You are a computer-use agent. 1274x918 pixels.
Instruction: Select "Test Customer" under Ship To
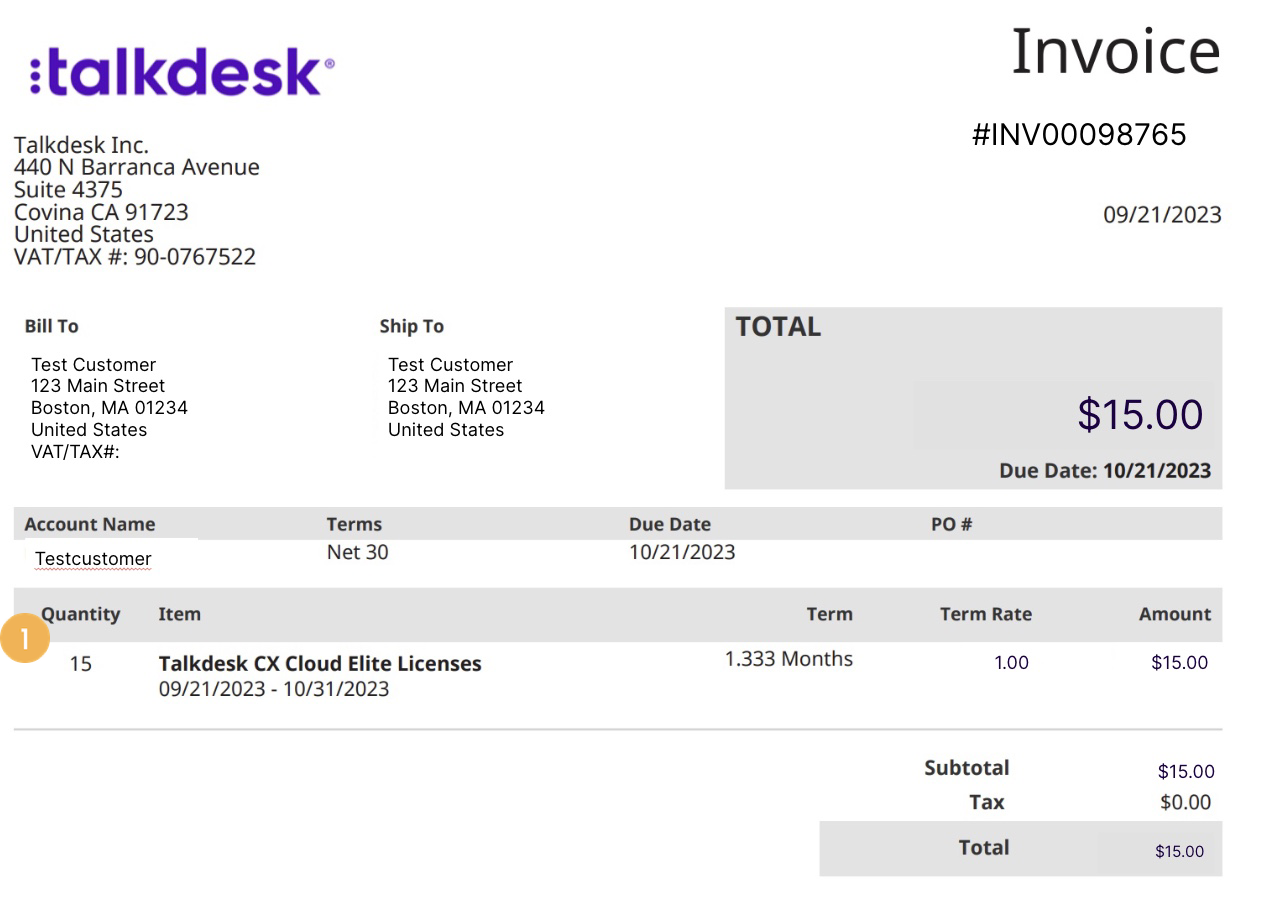[x=450, y=365]
